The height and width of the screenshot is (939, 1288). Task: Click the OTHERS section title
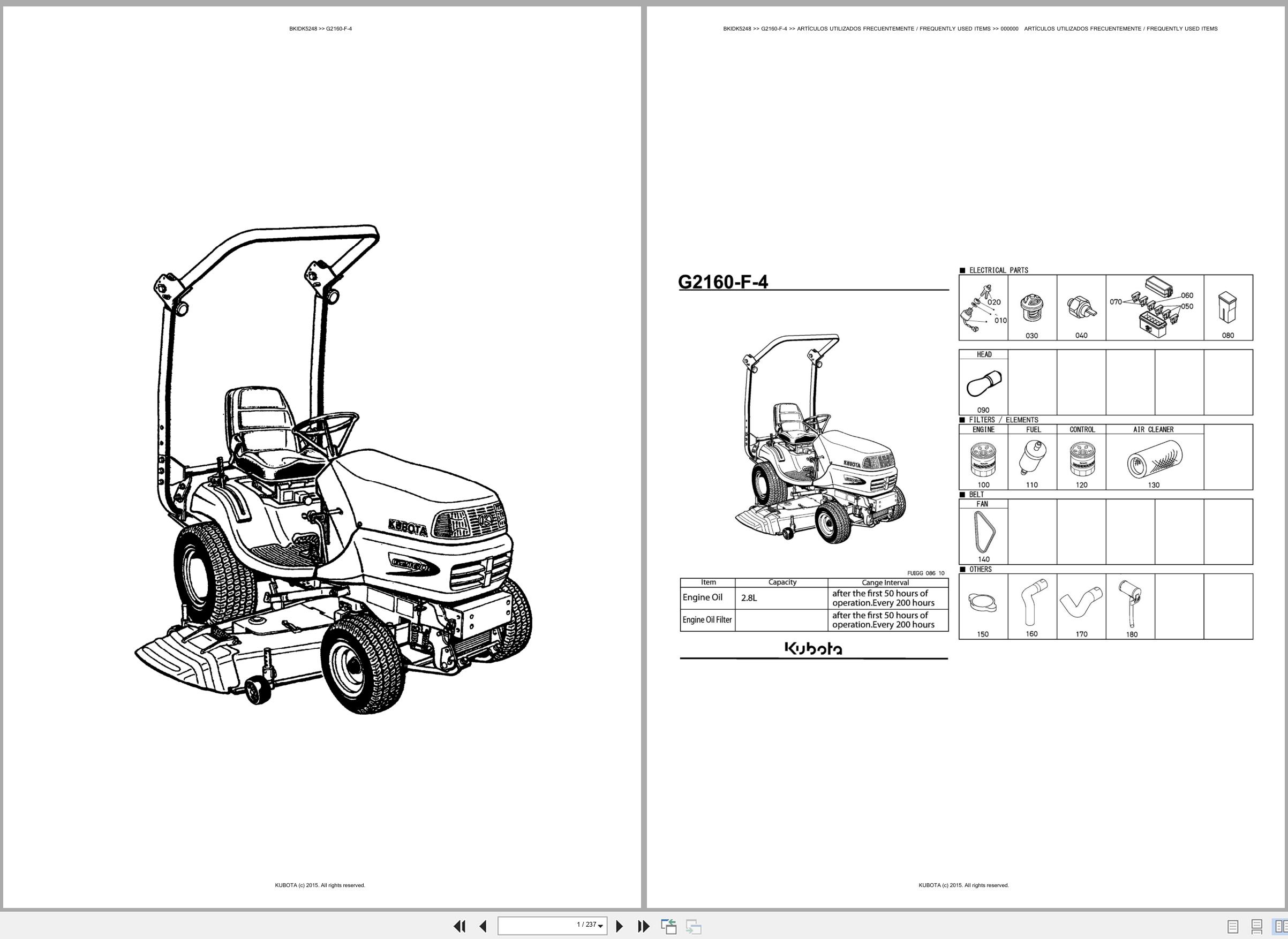pyautogui.click(x=981, y=569)
